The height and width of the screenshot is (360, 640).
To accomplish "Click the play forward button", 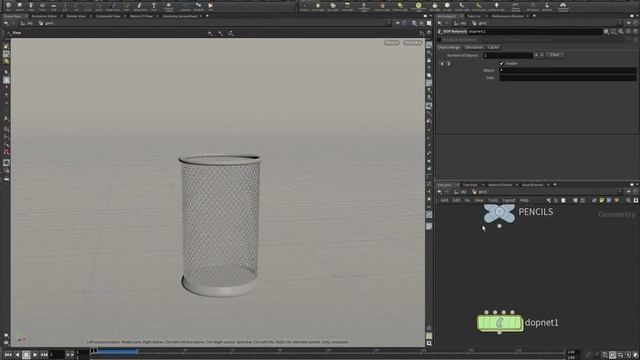I will pos(35,355).
